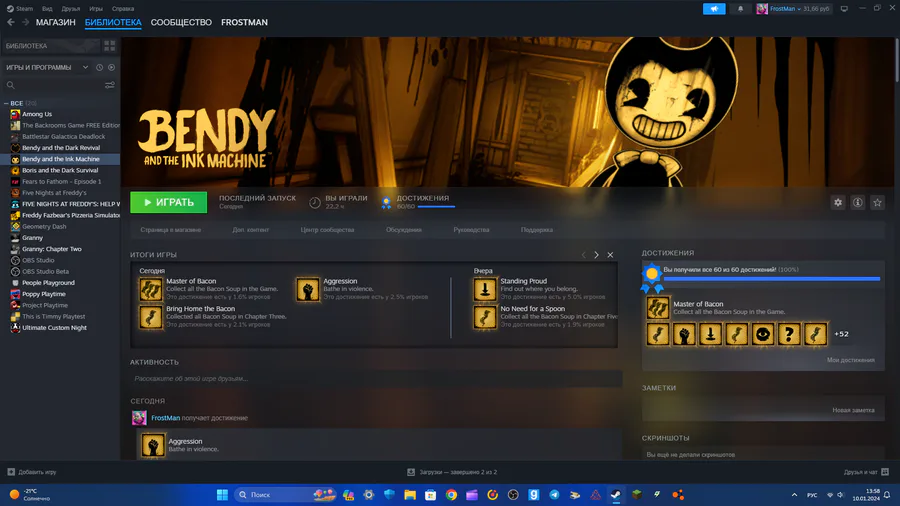
Task: Open File Explorer from taskbar
Action: (410, 495)
